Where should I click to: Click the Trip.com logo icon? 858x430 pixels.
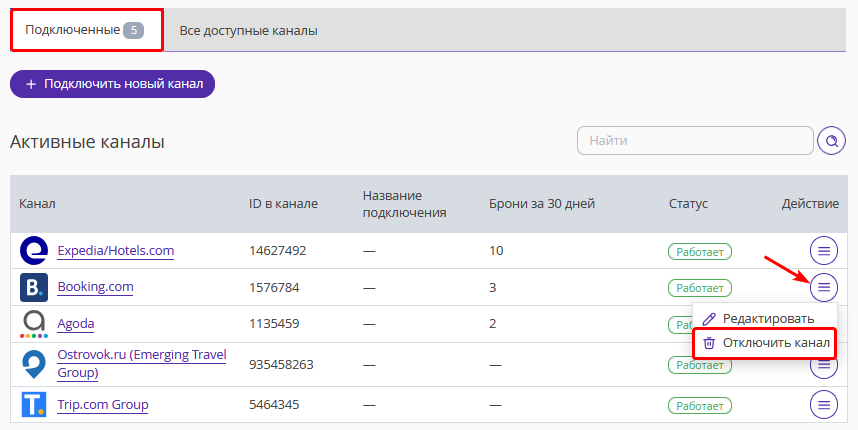[33, 405]
